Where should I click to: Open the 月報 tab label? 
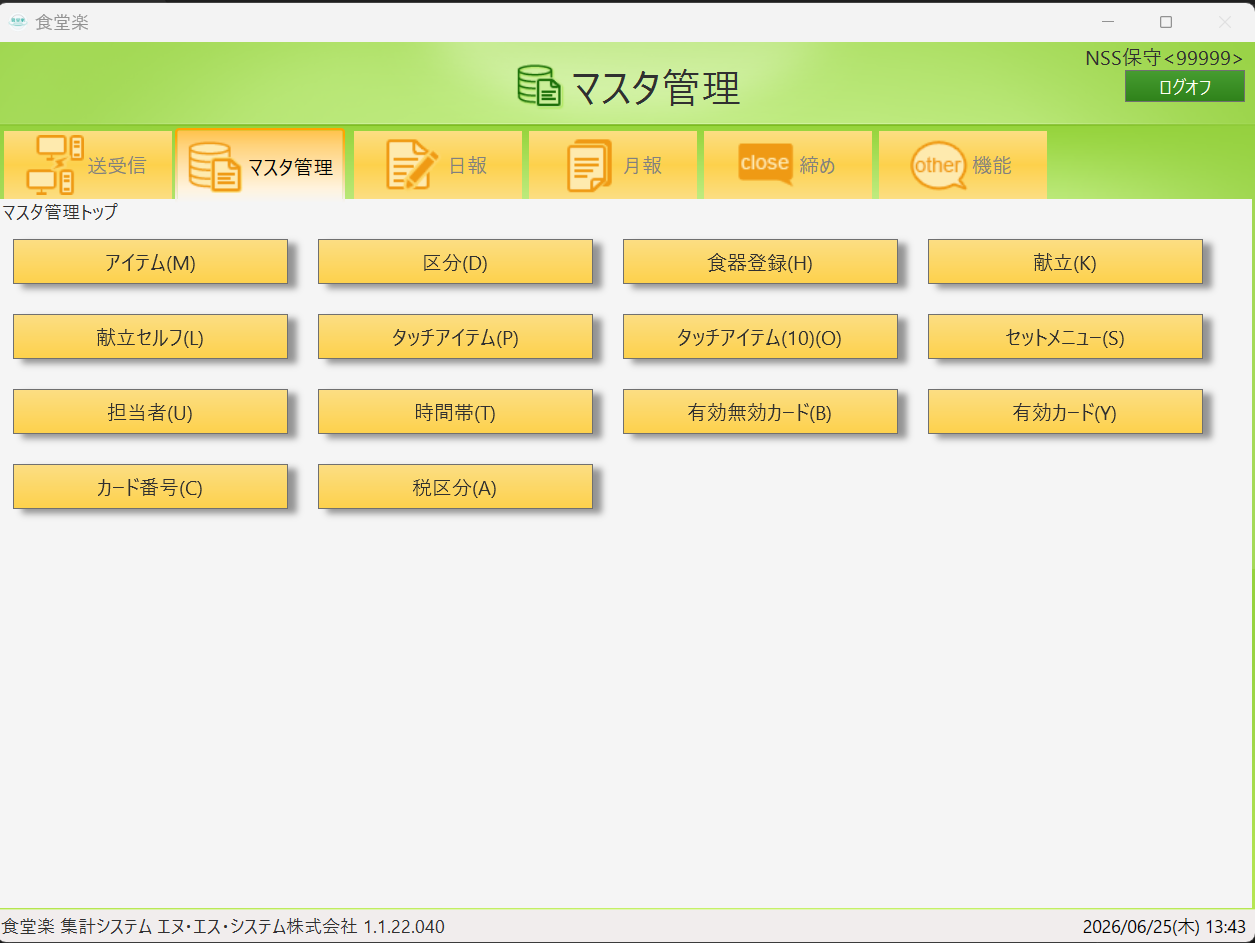coord(643,166)
